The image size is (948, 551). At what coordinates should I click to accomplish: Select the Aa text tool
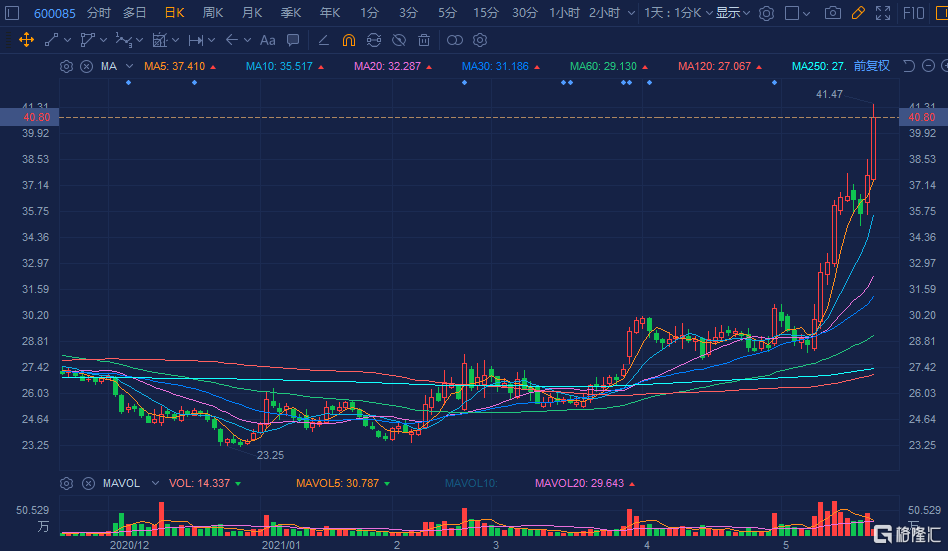tap(267, 40)
